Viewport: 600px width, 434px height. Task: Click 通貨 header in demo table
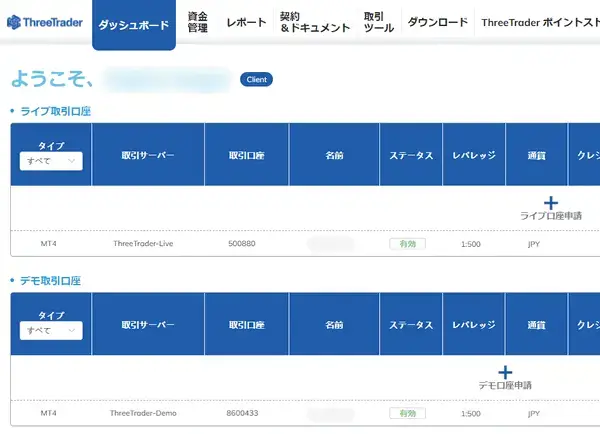click(536, 325)
